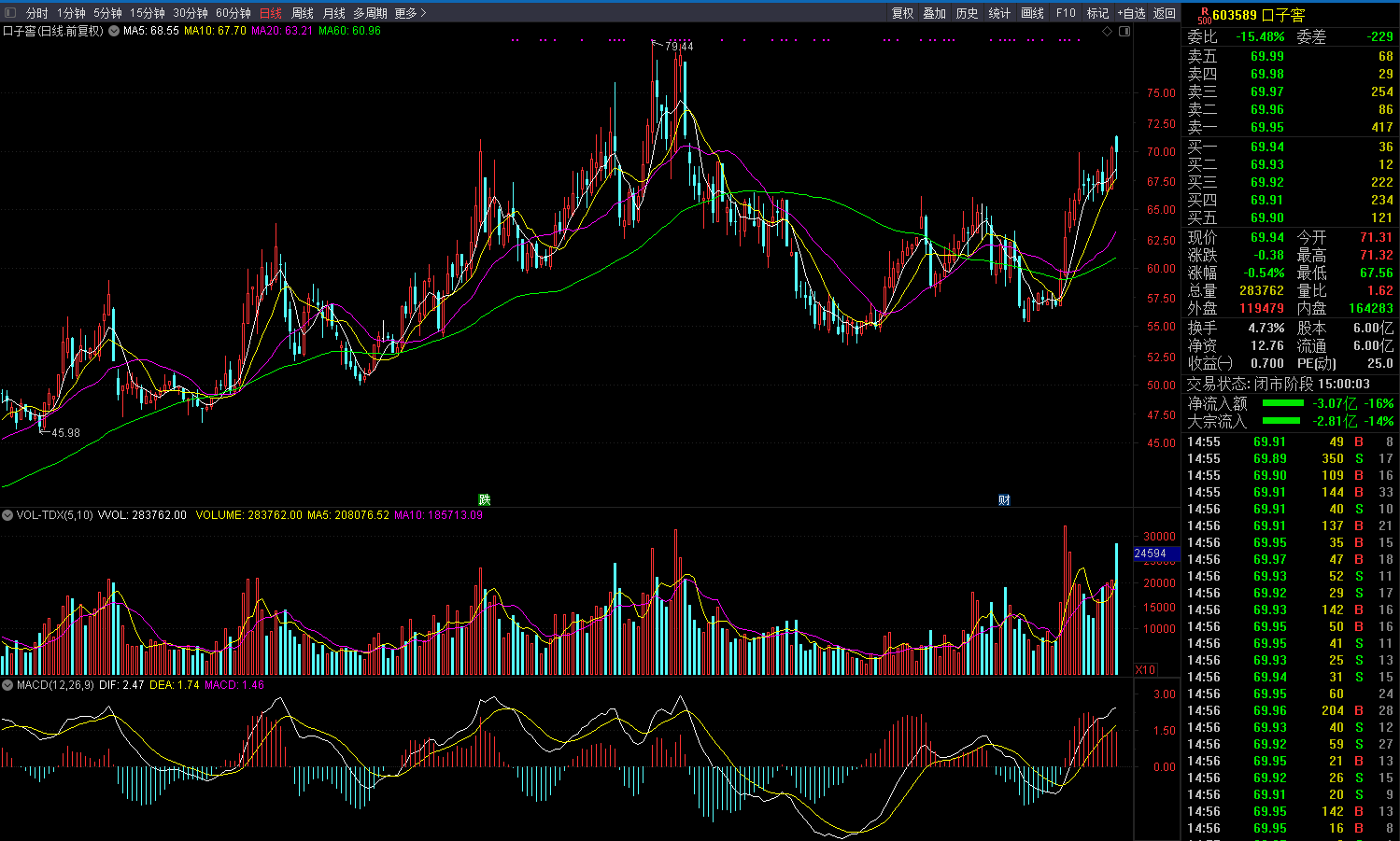Image resolution: width=1400 pixels, height=841 pixels.
Task: Toggle the side panel icon beside the diamond
Action: [x=1124, y=32]
